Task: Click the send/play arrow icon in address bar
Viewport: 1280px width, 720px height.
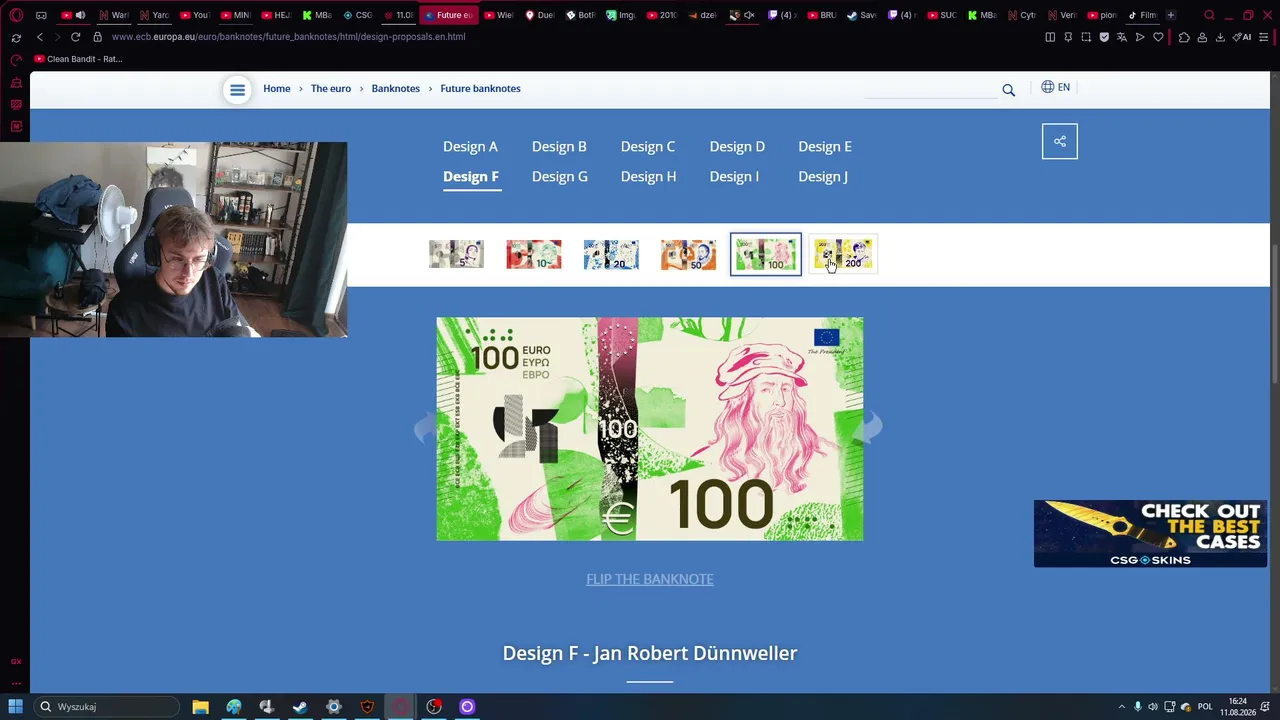Action: [x=1140, y=37]
